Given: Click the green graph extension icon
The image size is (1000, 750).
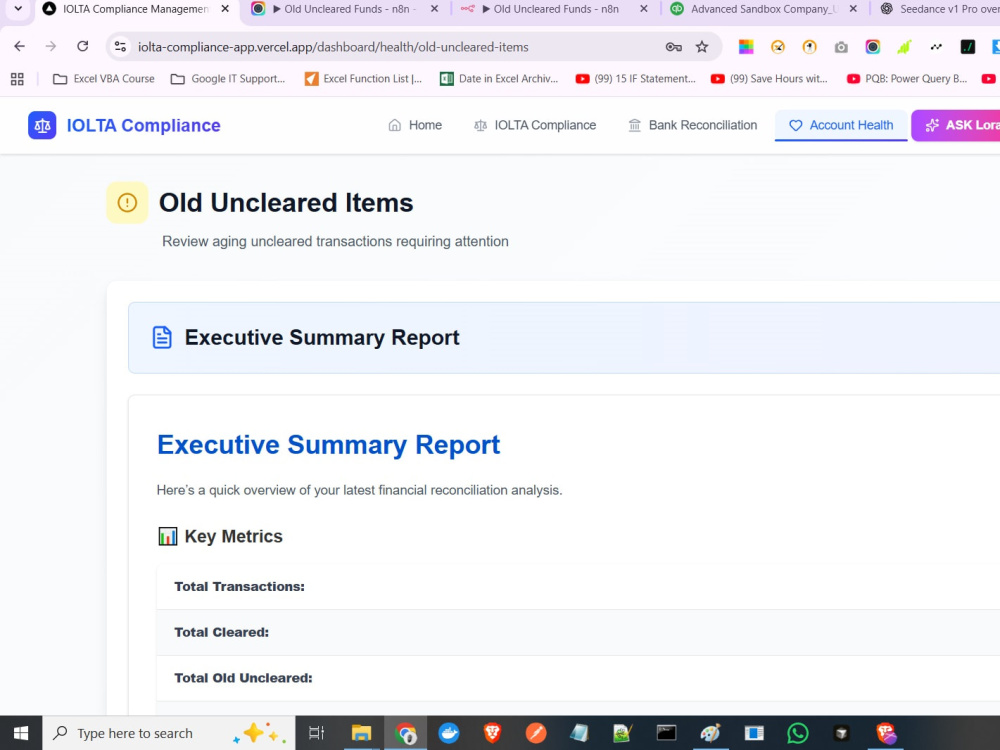Looking at the screenshot, I should point(904,47).
